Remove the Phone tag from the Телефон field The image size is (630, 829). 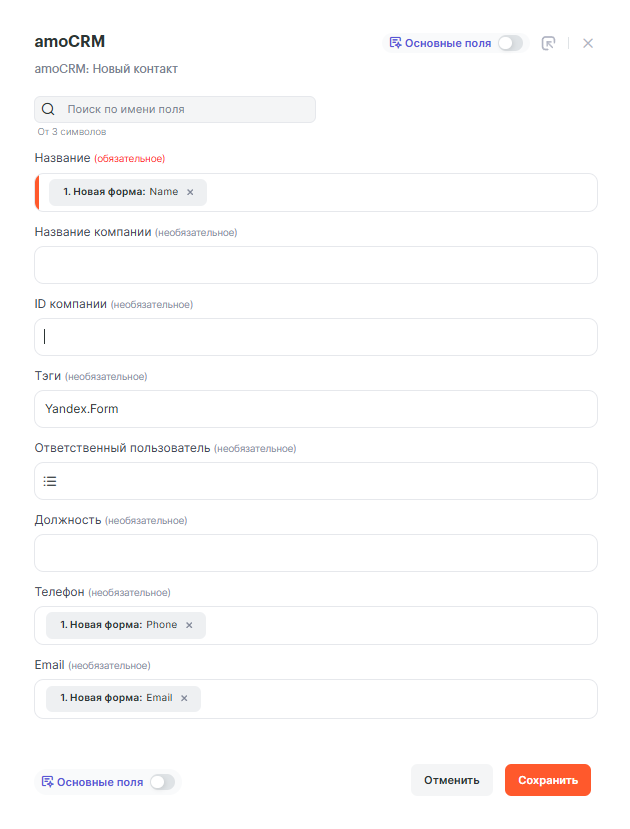(189, 625)
